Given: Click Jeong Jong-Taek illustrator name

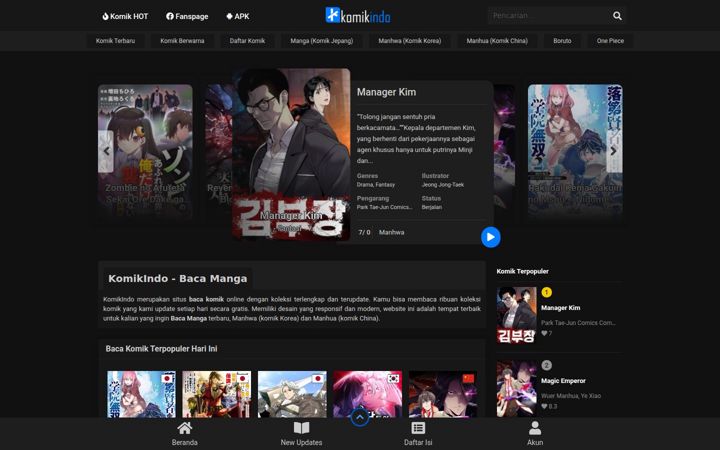Looking at the screenshot, I should (x=443, y=185).
